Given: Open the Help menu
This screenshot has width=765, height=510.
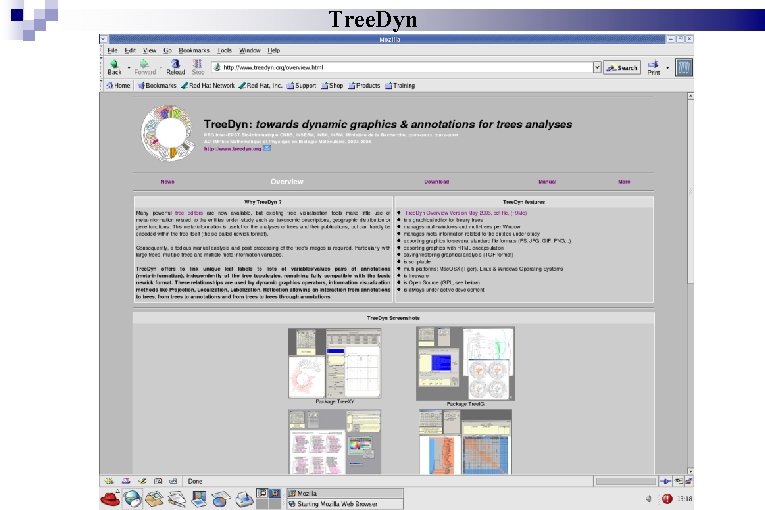Looking at the screenshot, I should tap(274, 50).
